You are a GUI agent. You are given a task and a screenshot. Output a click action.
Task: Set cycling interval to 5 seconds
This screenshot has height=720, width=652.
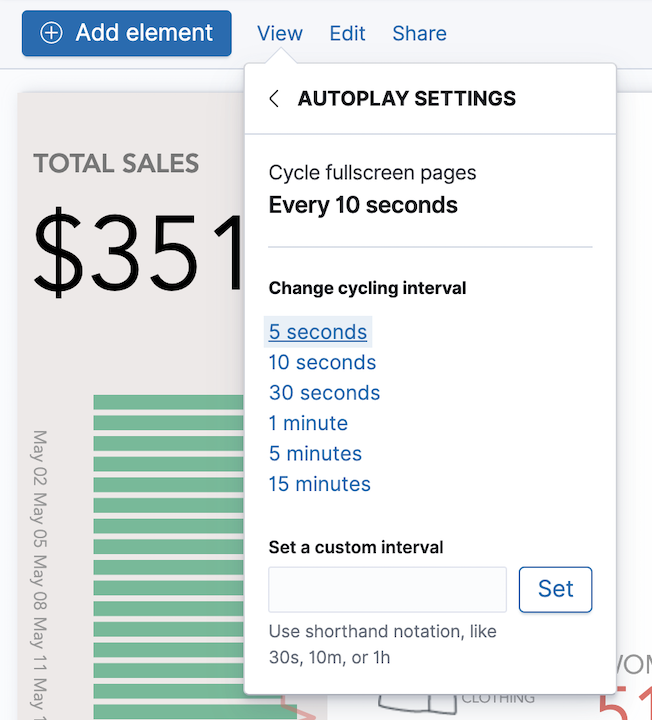(x=318, y=332)
